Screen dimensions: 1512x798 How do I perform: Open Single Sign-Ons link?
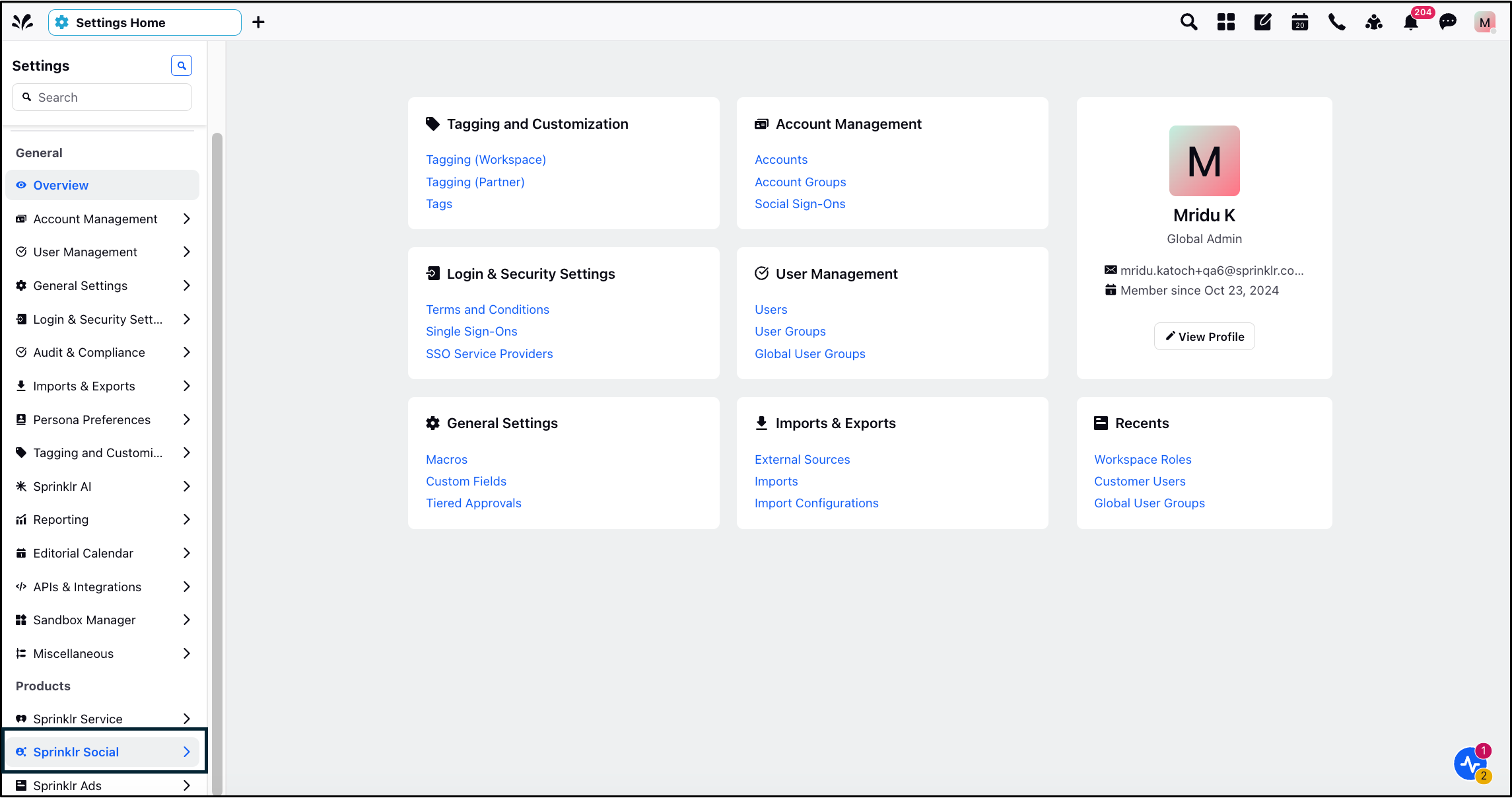pyautogui.click(x=471, y=331)
